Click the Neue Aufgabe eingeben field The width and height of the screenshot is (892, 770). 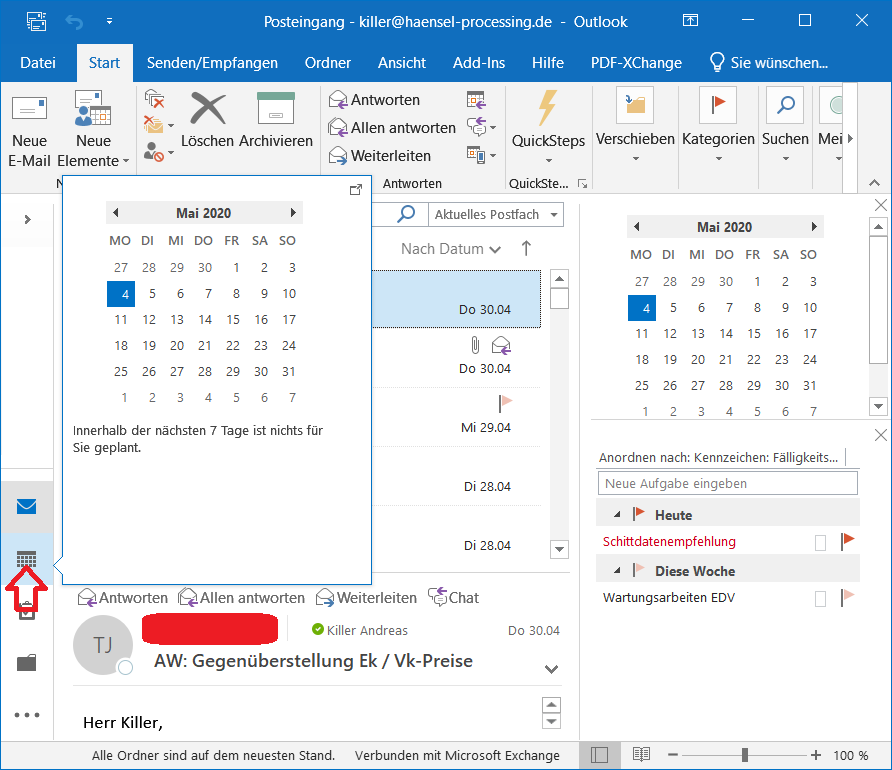(728, 483)
